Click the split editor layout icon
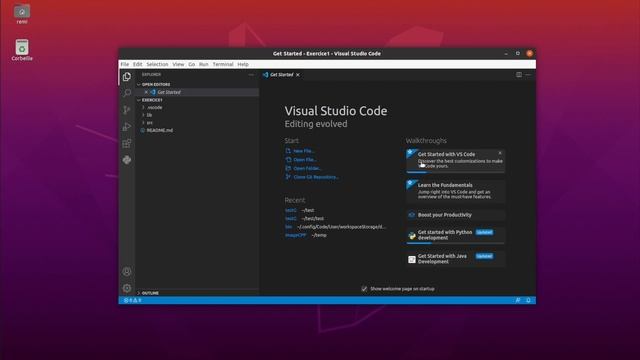 [519, 75]
